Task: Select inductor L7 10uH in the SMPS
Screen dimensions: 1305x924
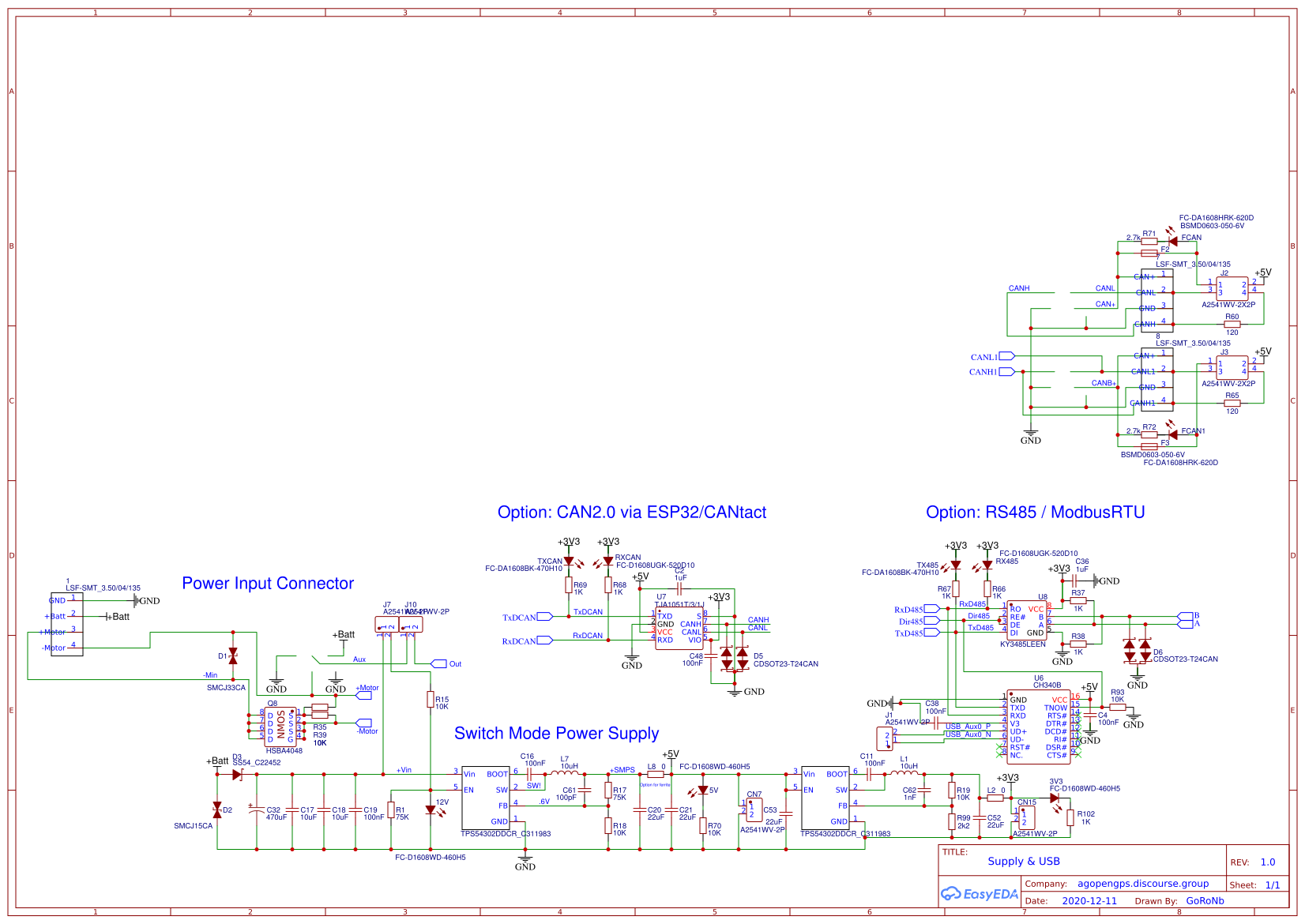Action: tap(566, 771)
